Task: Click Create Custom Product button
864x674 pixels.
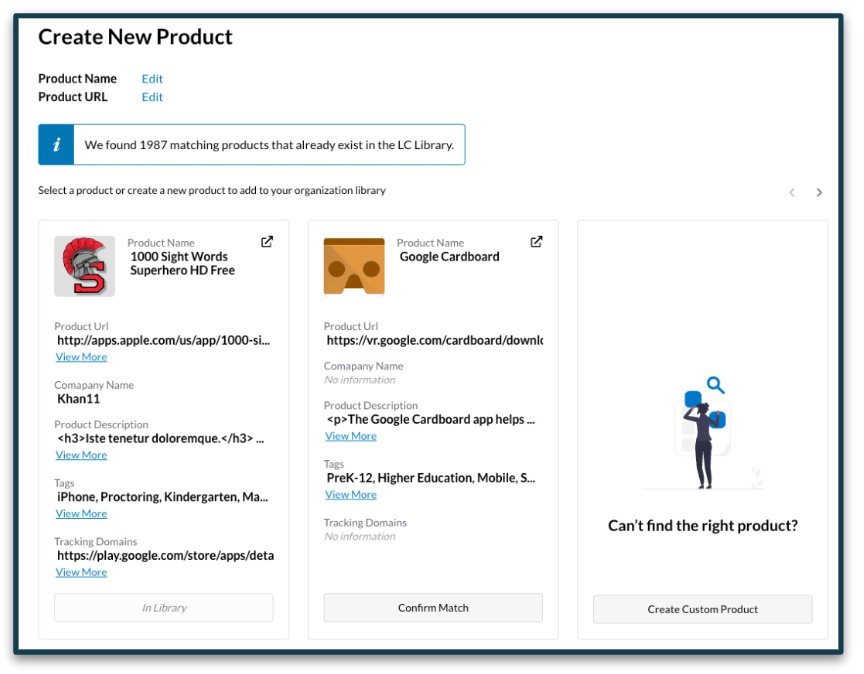Action: click(x=702, y=609)
